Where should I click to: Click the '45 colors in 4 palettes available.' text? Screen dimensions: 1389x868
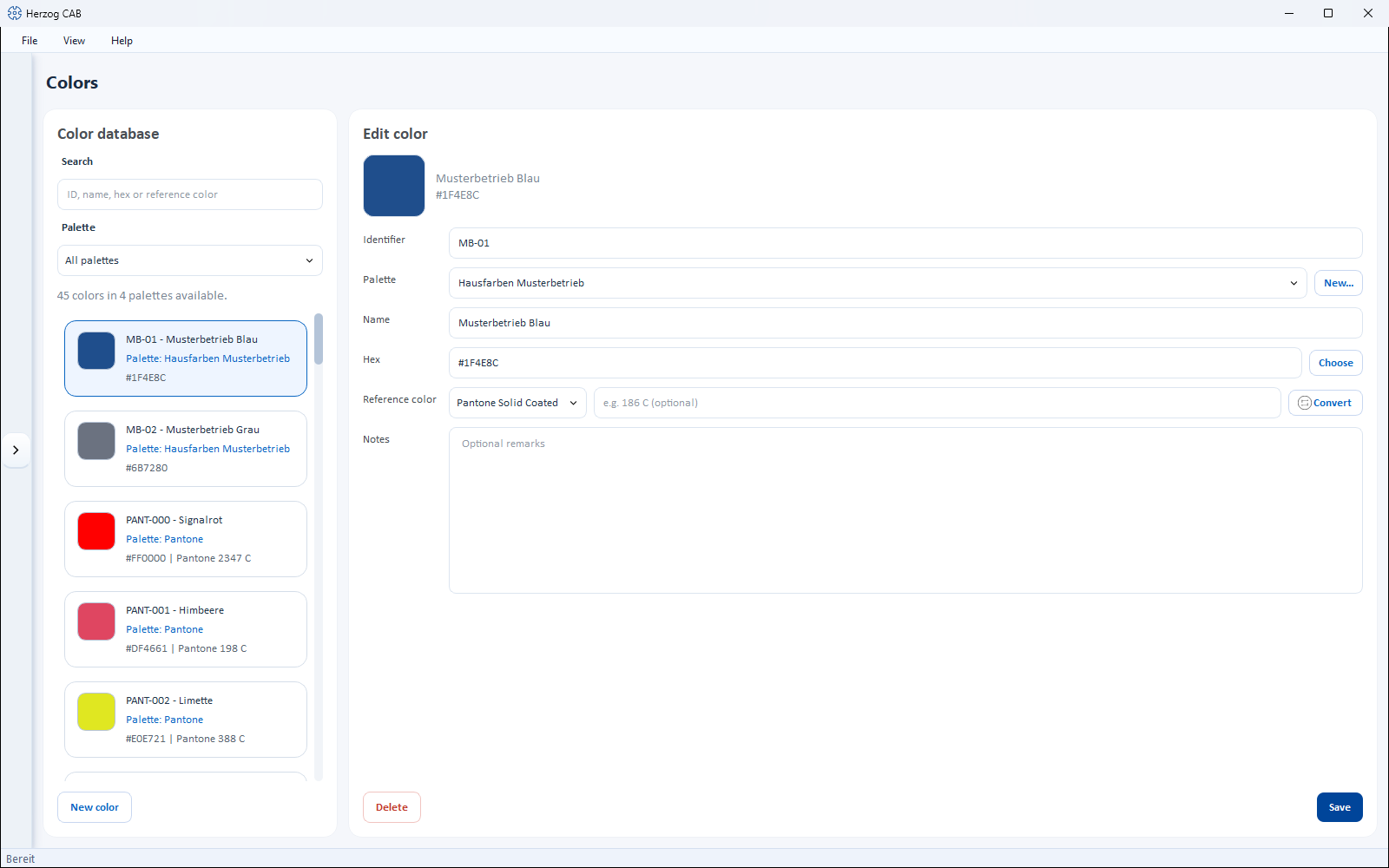pyautogui.click(x=142, y=296)
